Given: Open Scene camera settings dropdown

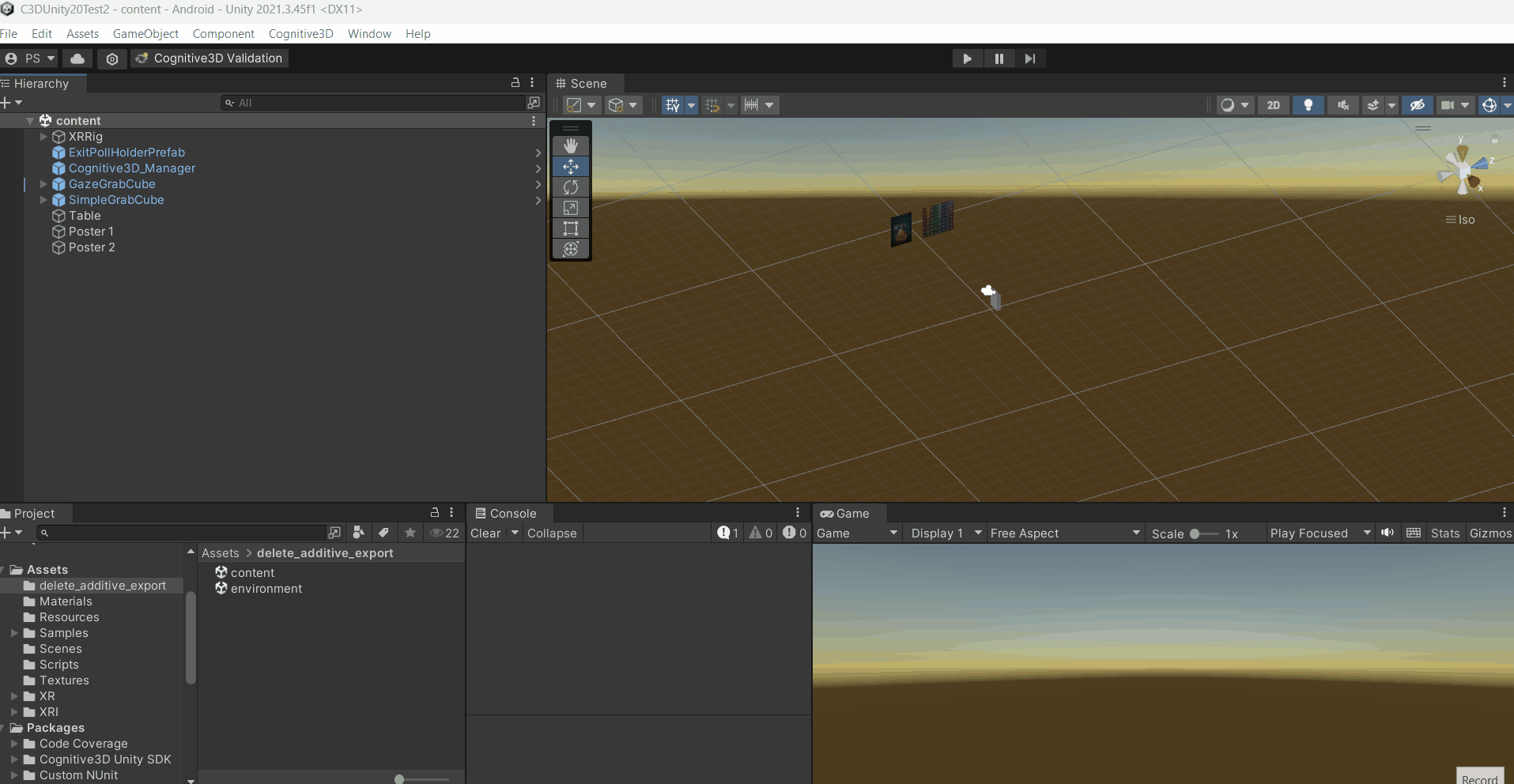Looking at the screenshot, I should point(1455,105).
